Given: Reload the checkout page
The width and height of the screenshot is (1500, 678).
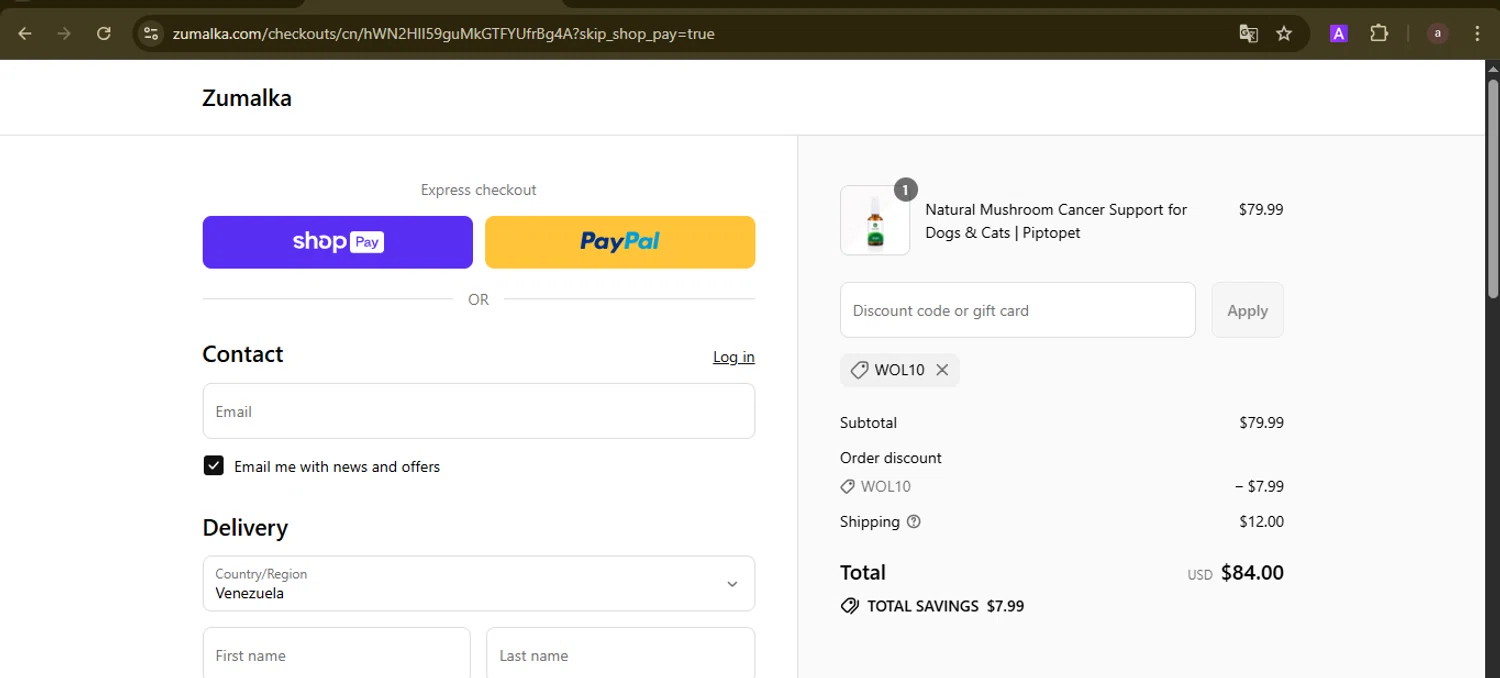Looking at the screenshot, I should 103,34.
